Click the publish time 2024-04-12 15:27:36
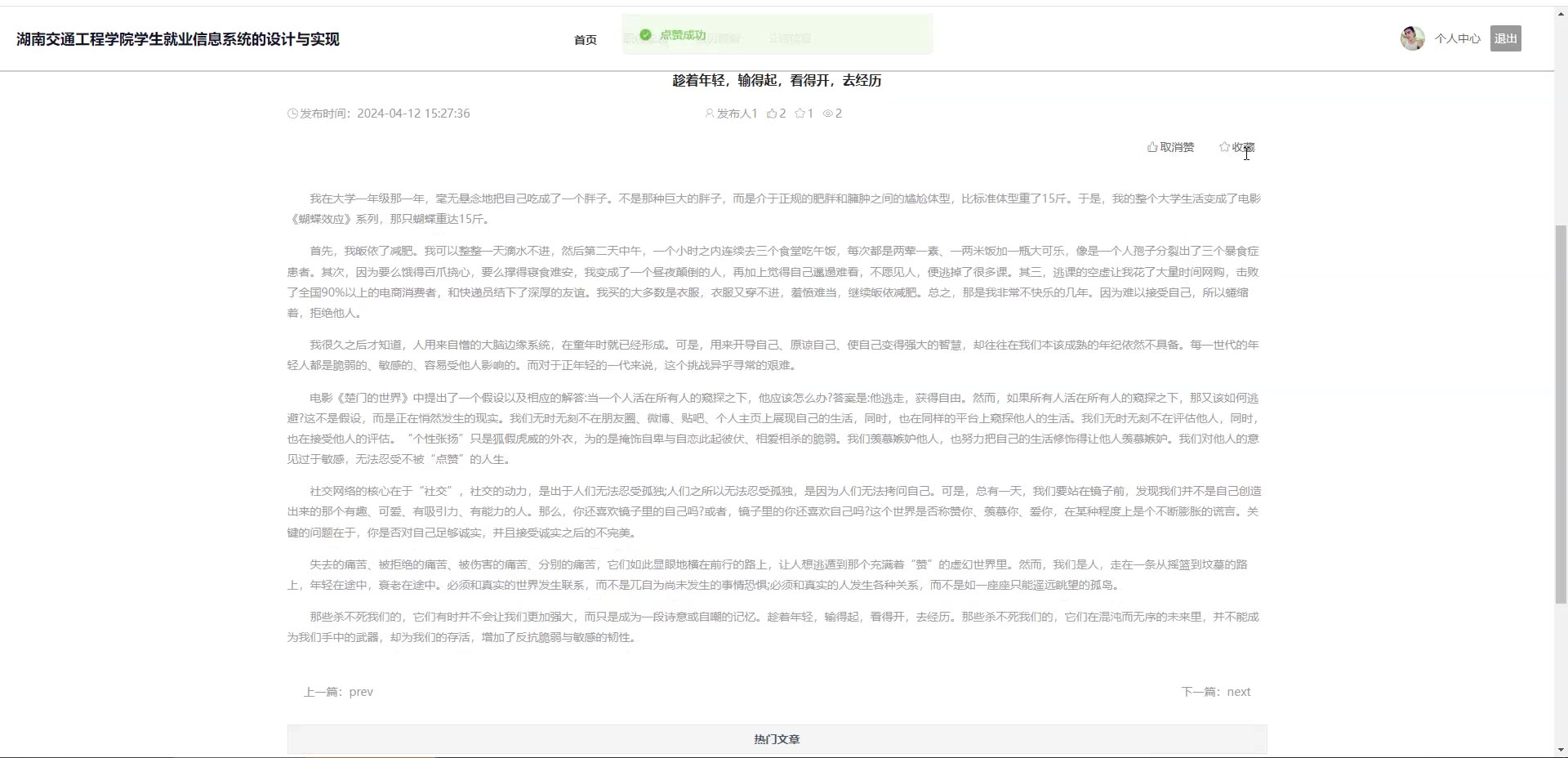Viewport: 1568px width, 758px height. pyautogui.click(x=413, y=114)
